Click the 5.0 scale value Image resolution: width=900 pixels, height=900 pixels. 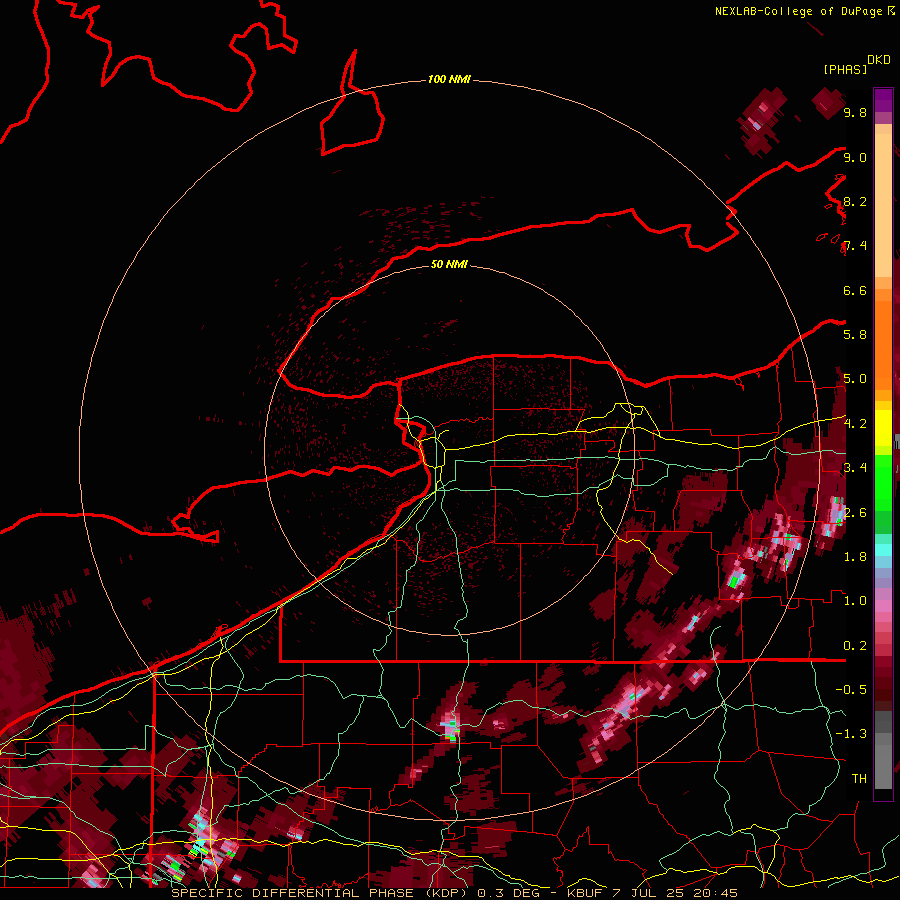[x=855, y=379]
